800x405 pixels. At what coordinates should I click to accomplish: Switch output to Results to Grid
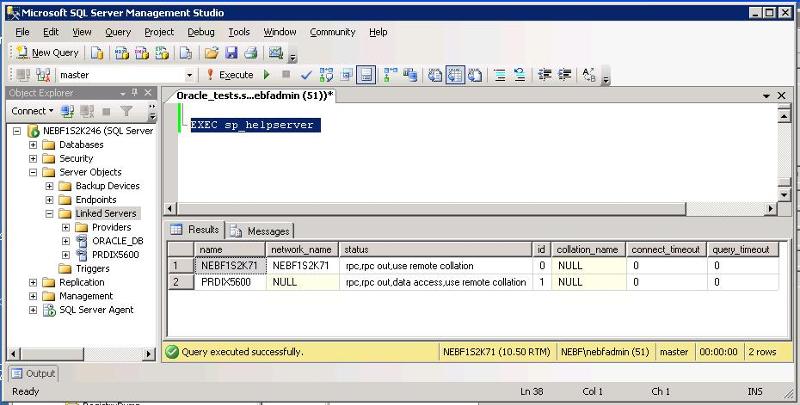click(x=455, y=75)
